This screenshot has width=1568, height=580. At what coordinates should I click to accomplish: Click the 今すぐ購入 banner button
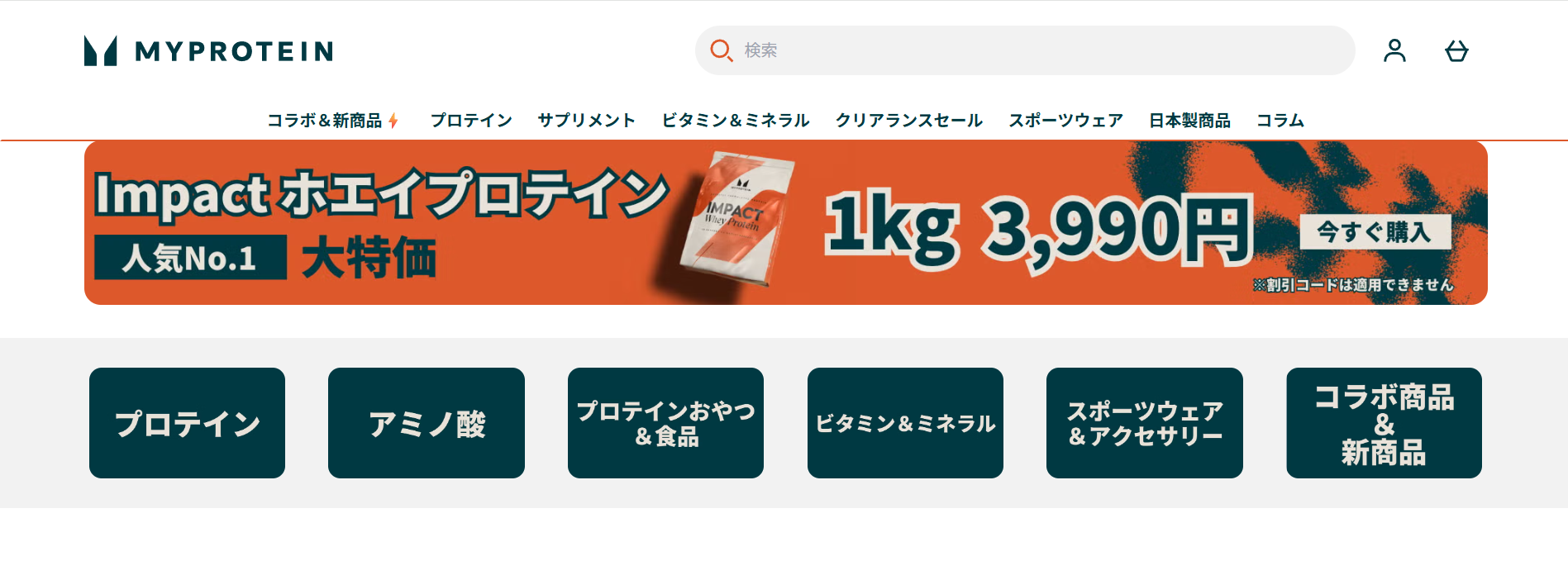point(1375,232)
